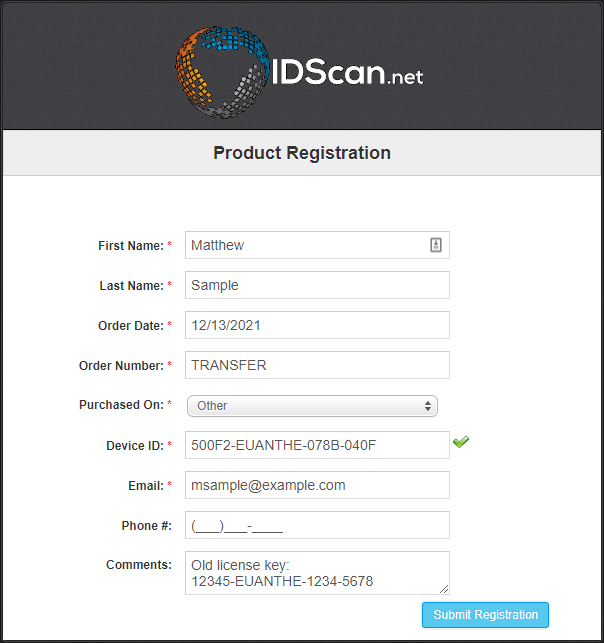This screenshot has width=604, height=643.
Task: Click the Phone # label
Action: point(146,526)
